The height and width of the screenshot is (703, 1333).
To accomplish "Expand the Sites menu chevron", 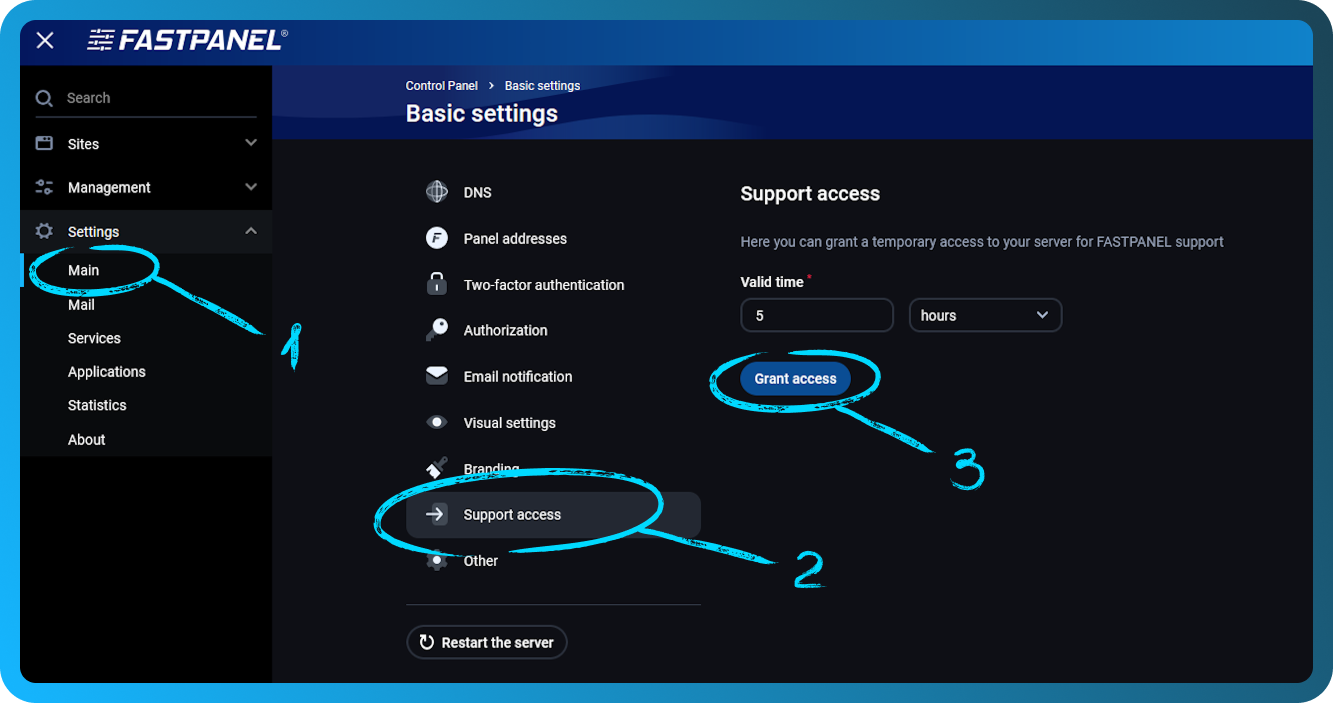I will 251,143.
